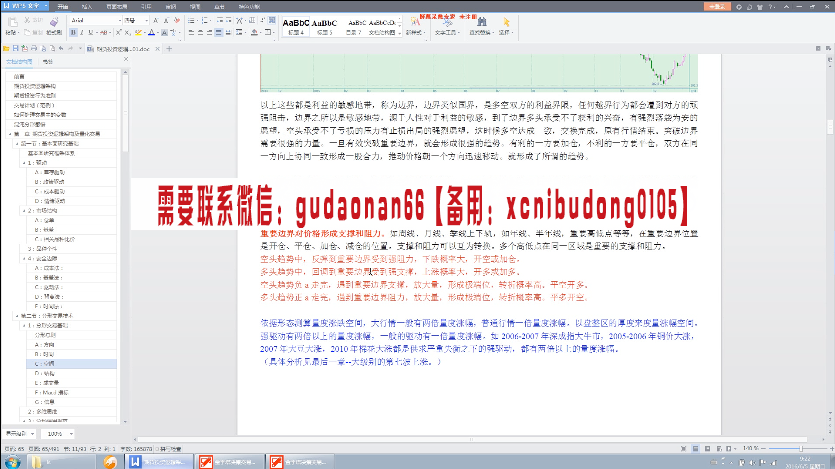Toggle Bold formatting
The width and height of the screenshot is (835, 469).
point(73,32)
